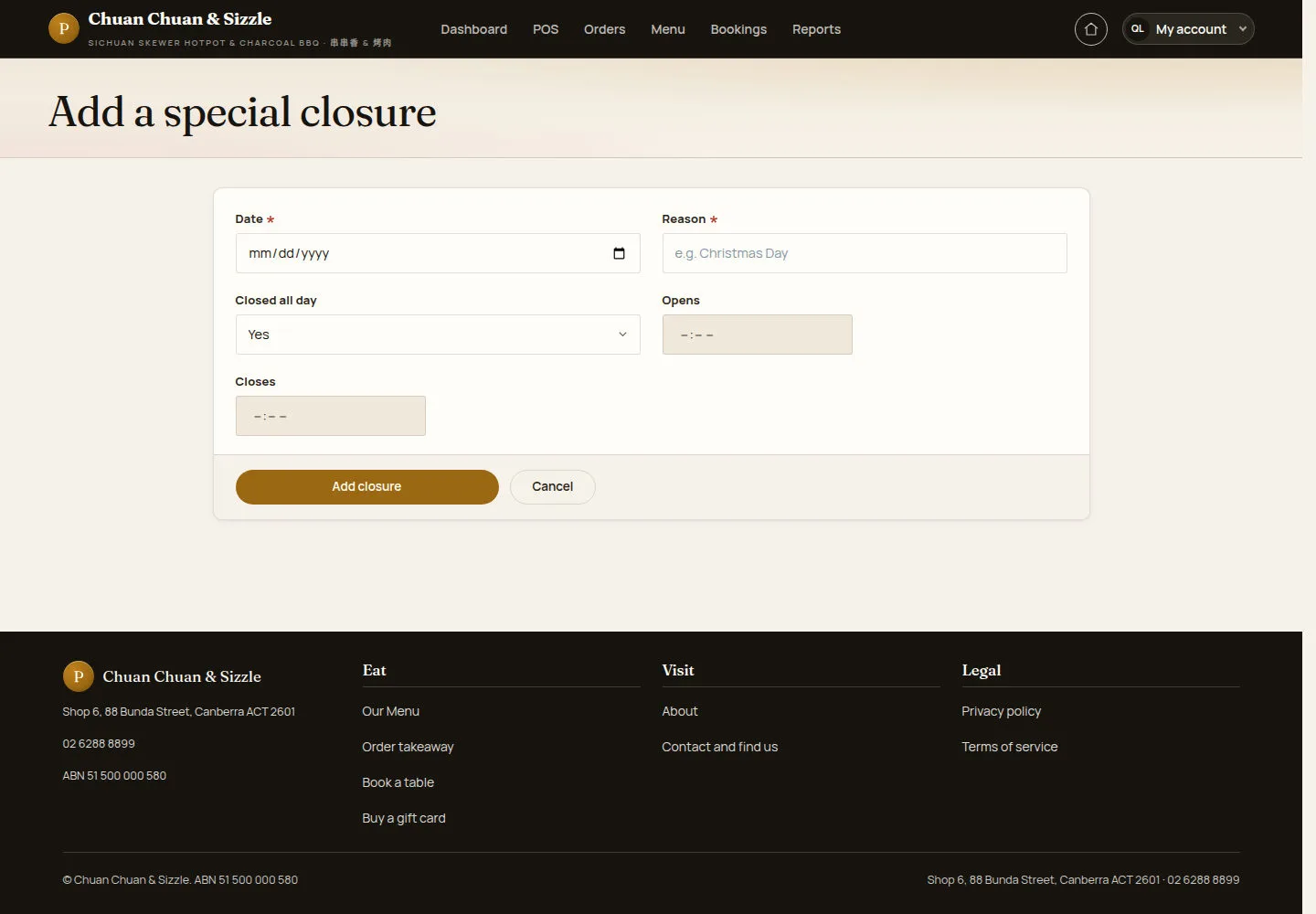1316x914 pixels.
Task: Click the Shop 6, 88 Bunda Street address text
Action: pos(178,712)
